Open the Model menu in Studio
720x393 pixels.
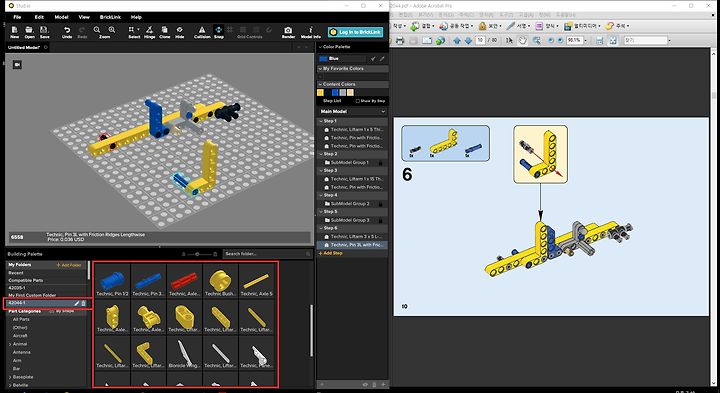coord(62,17)
